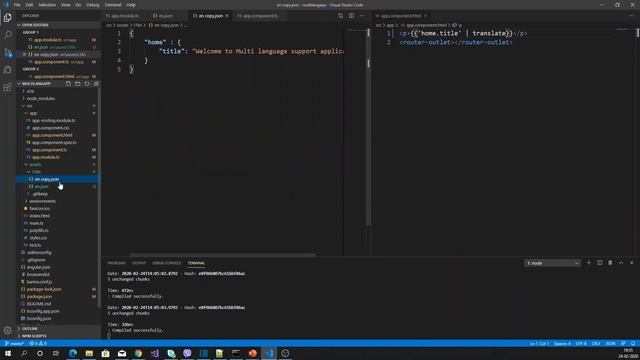The width and height of the screenshot is (640, 360).
Task: Click the New Folder icon in explorer header
Action: pyautogui.click(x=78, y=84)
